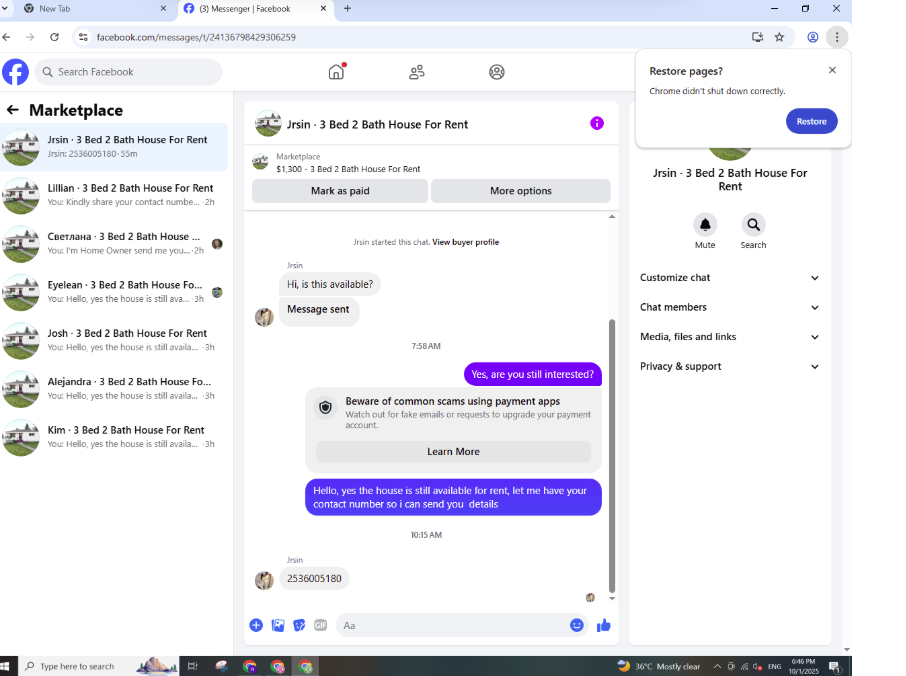Close the New Tab browser tab
Screen dimensions: 906x676
(163, 9)
